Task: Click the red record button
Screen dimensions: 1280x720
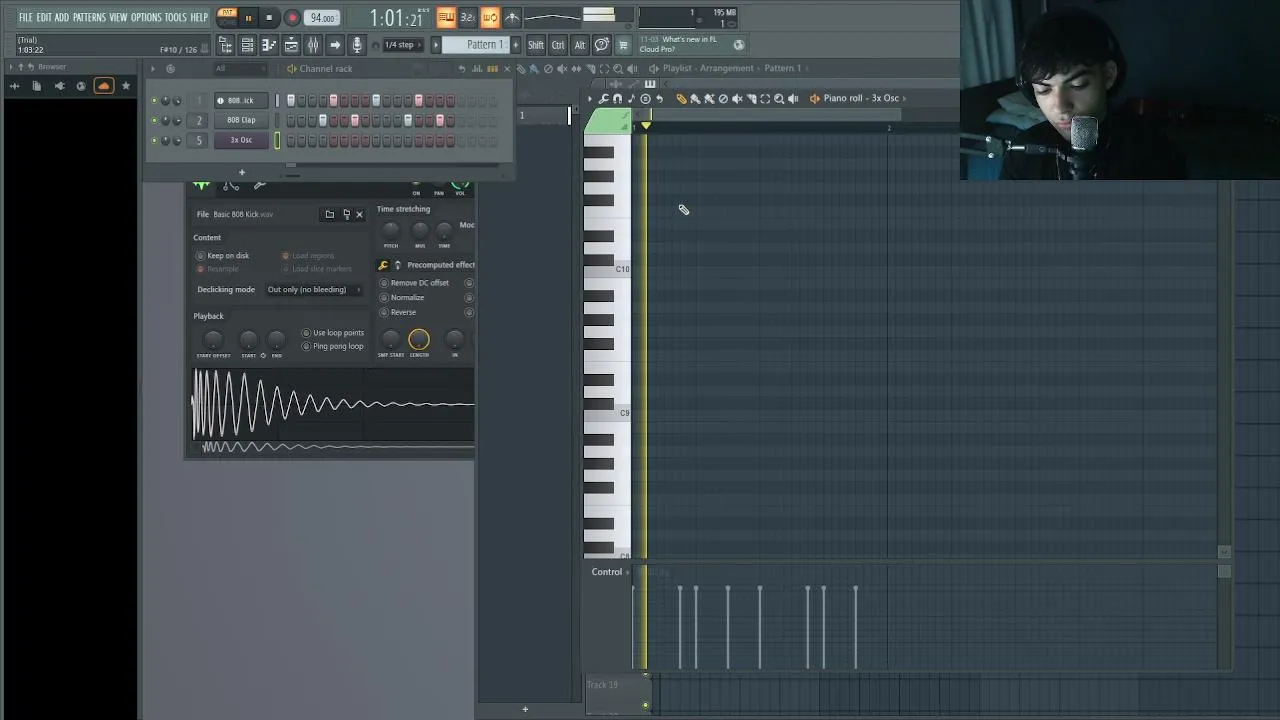Action: pos(292,17)
